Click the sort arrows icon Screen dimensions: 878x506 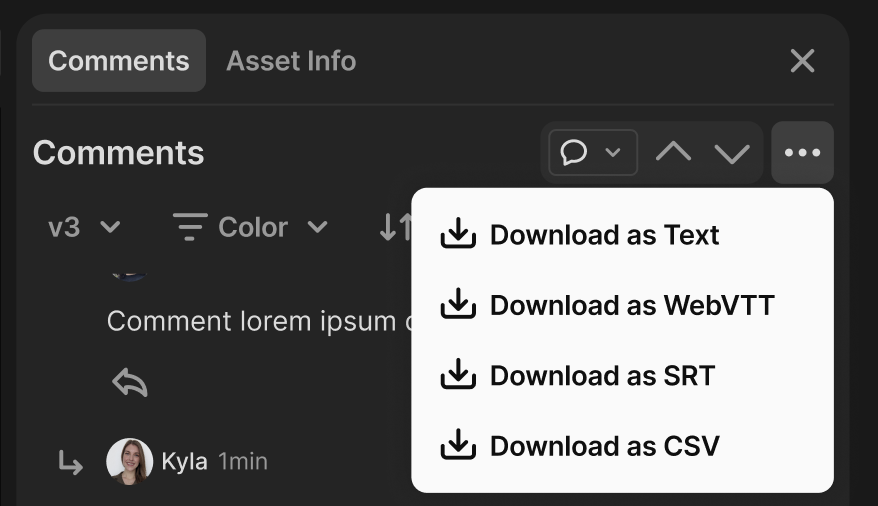pos(394,228)
